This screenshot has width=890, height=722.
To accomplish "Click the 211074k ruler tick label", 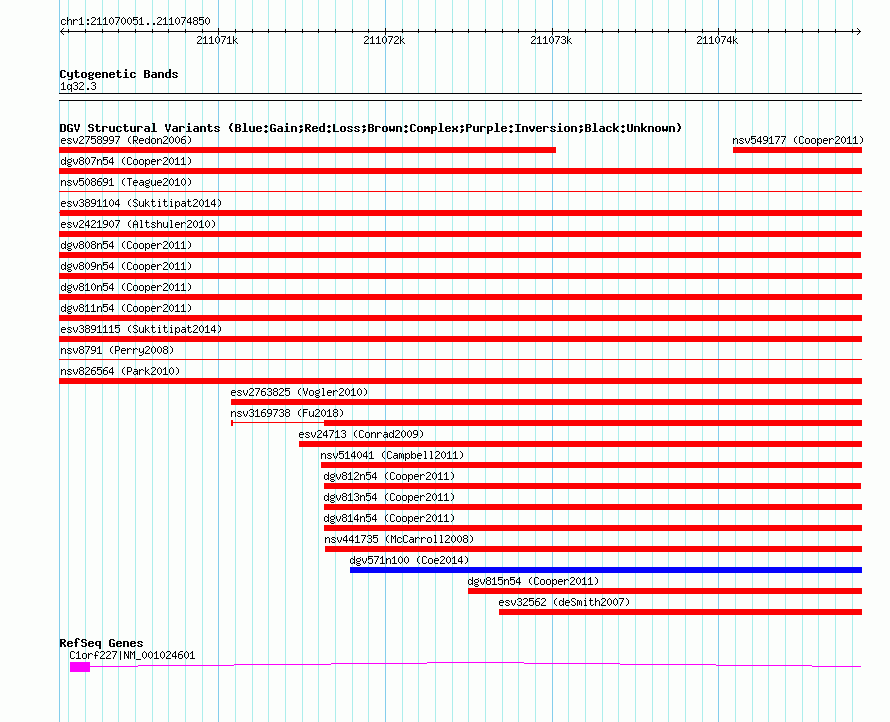I will pos(717,40).
